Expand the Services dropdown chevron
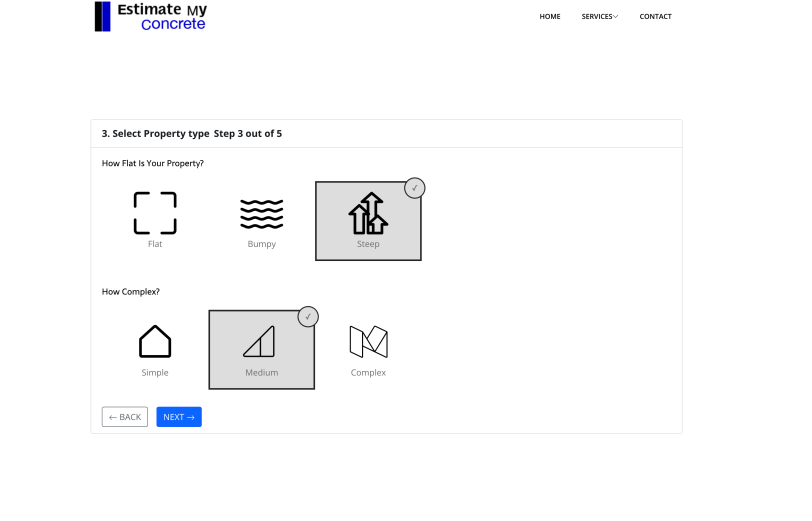Screen dimensions: 812x521 coord(616,17)
